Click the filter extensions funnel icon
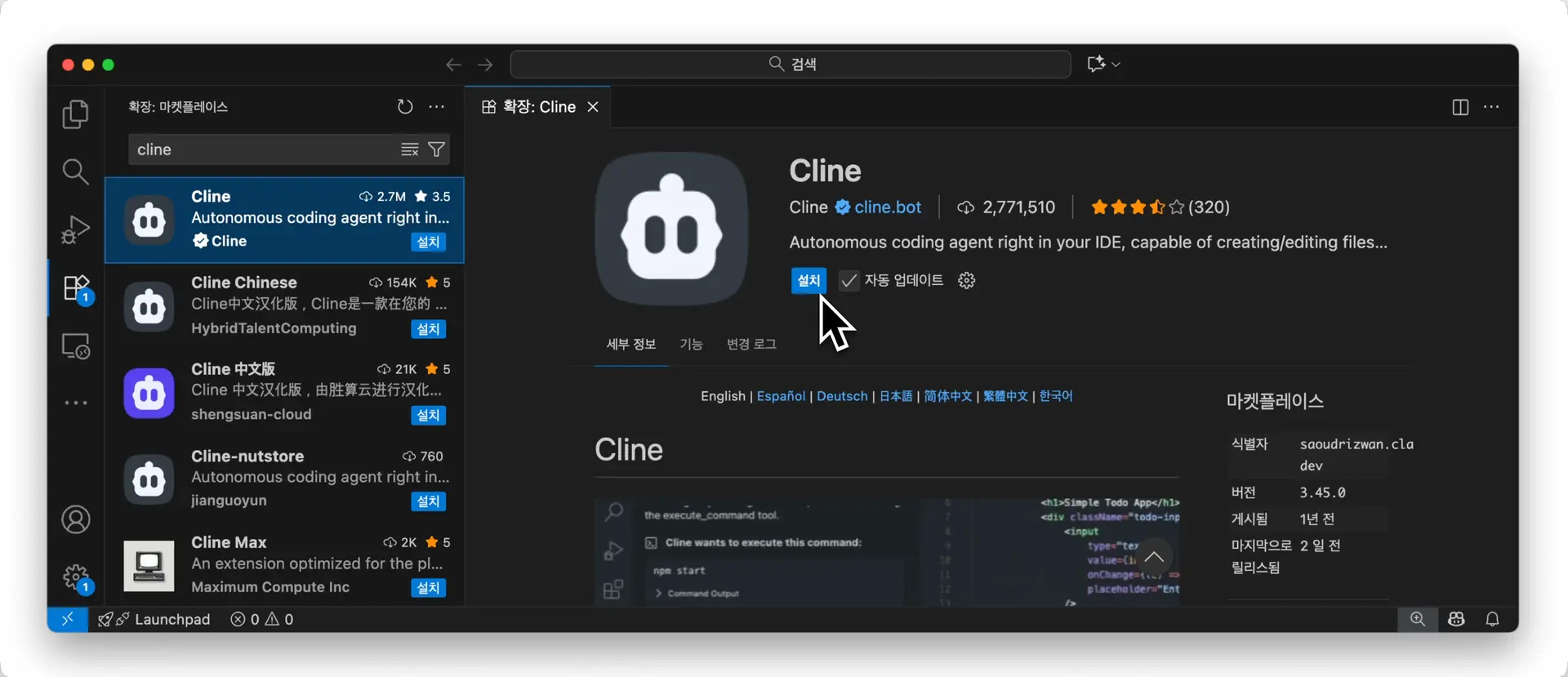 [437, 149]
